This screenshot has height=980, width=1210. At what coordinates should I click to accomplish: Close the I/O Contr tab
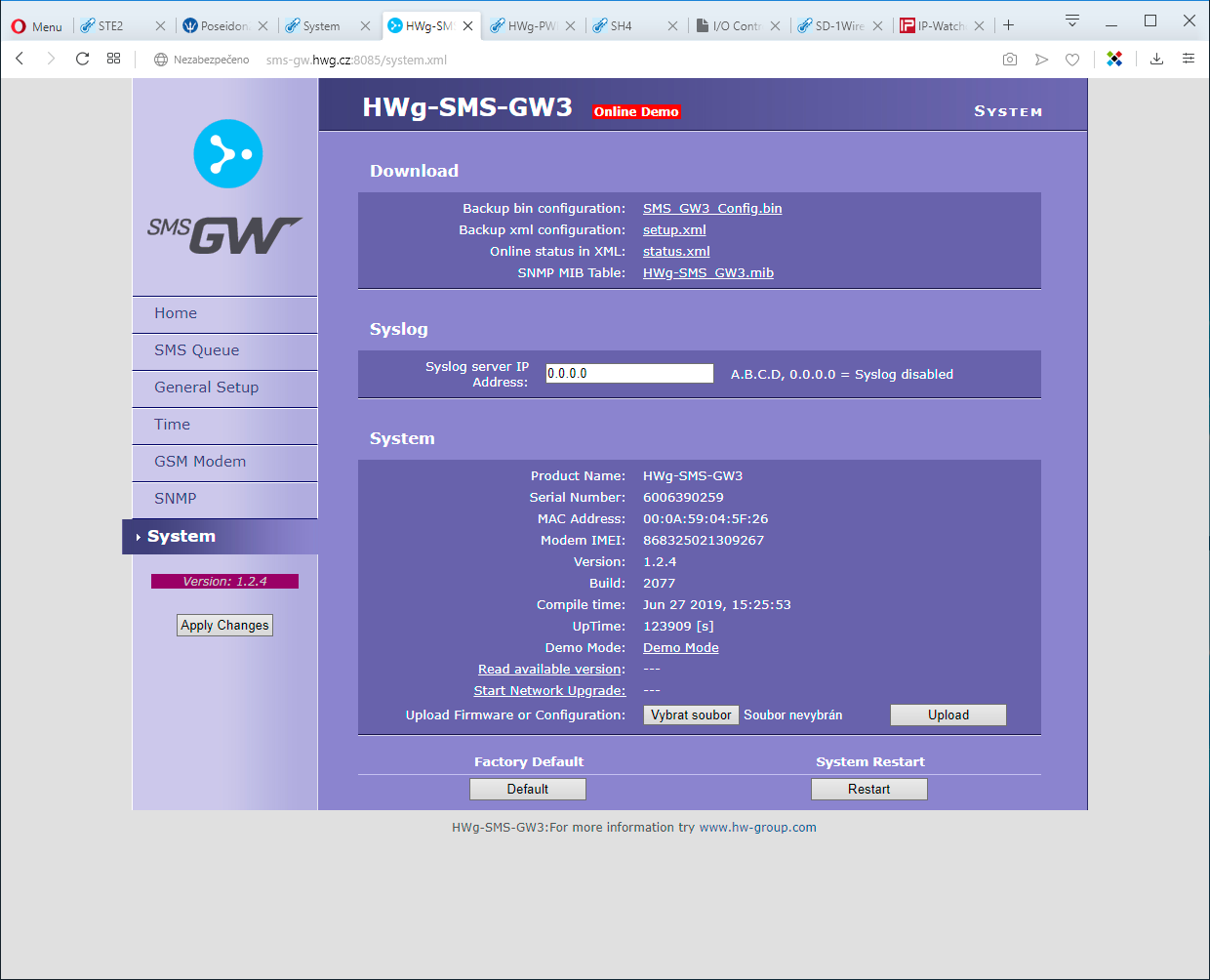coord(775,26)
